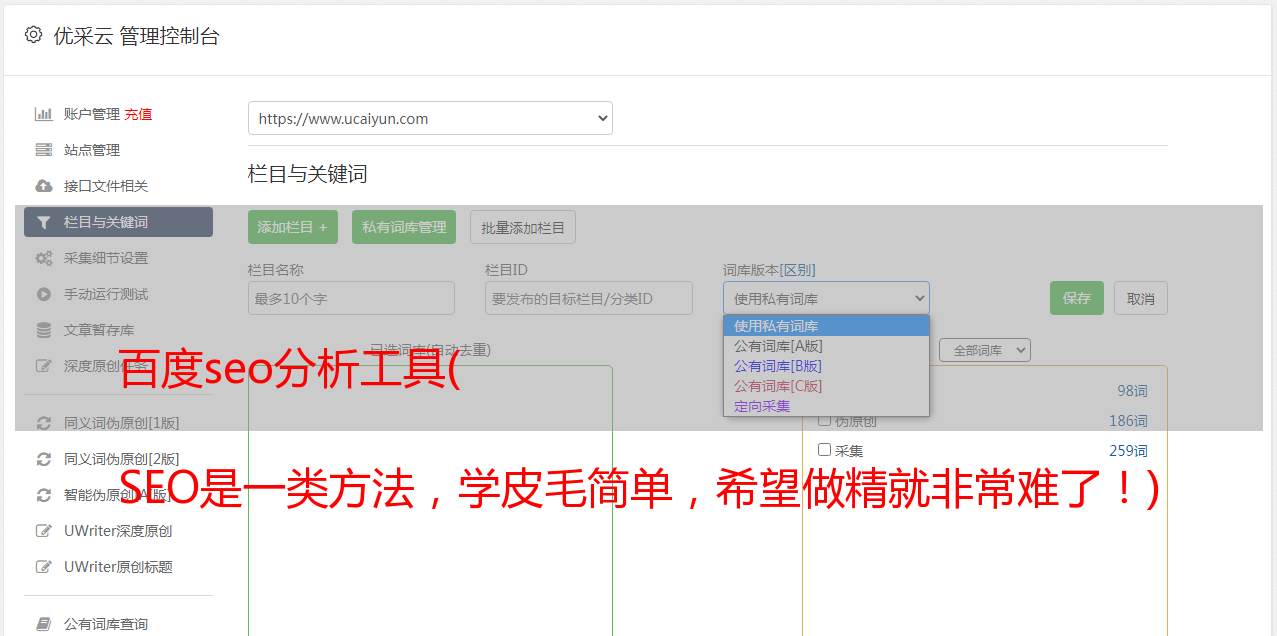Click the 私有词库管理 button
This screenshot has height=636, width=1277.
tap(404, 227)
